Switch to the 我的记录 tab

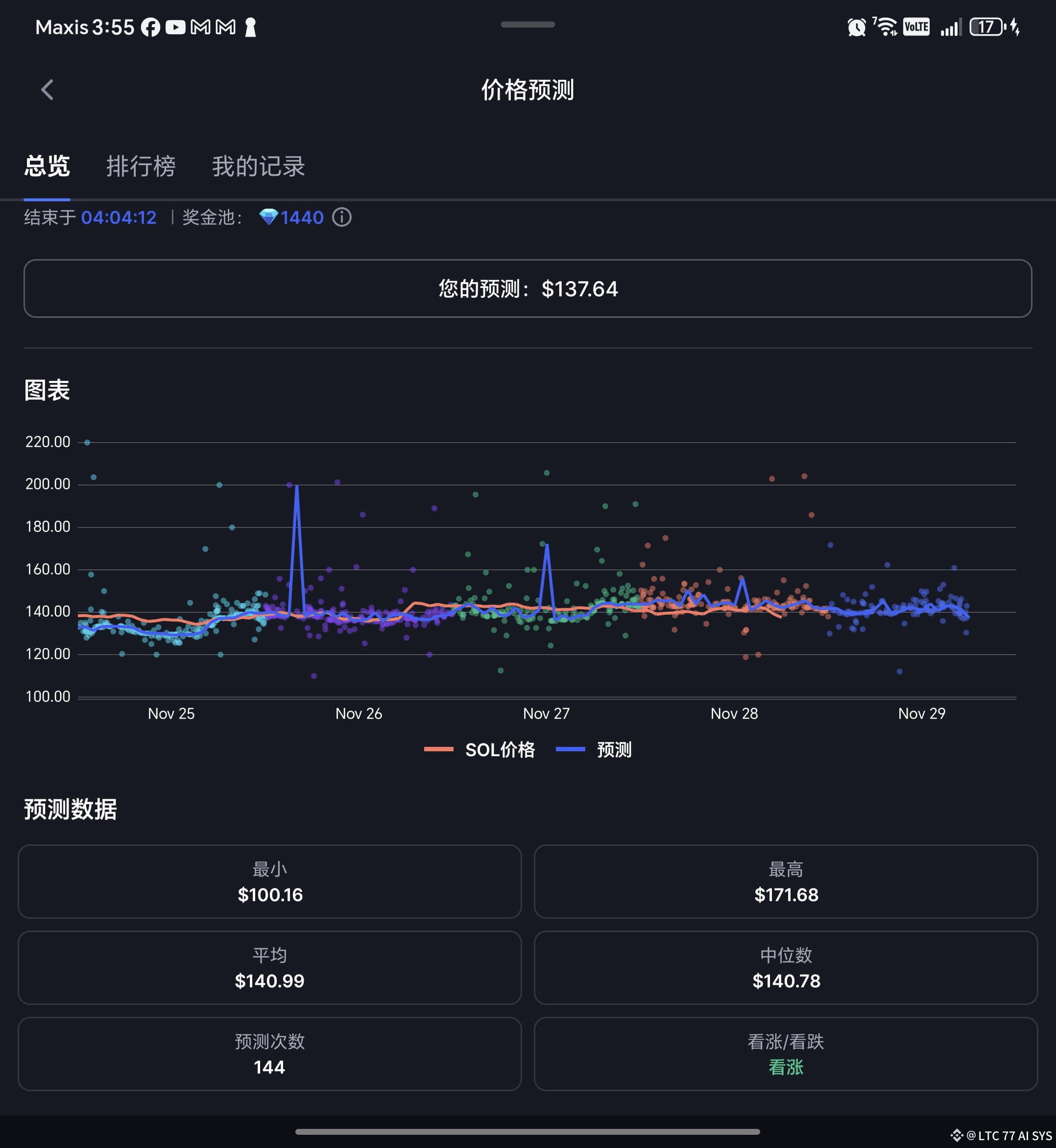click(x=258, y=167)
